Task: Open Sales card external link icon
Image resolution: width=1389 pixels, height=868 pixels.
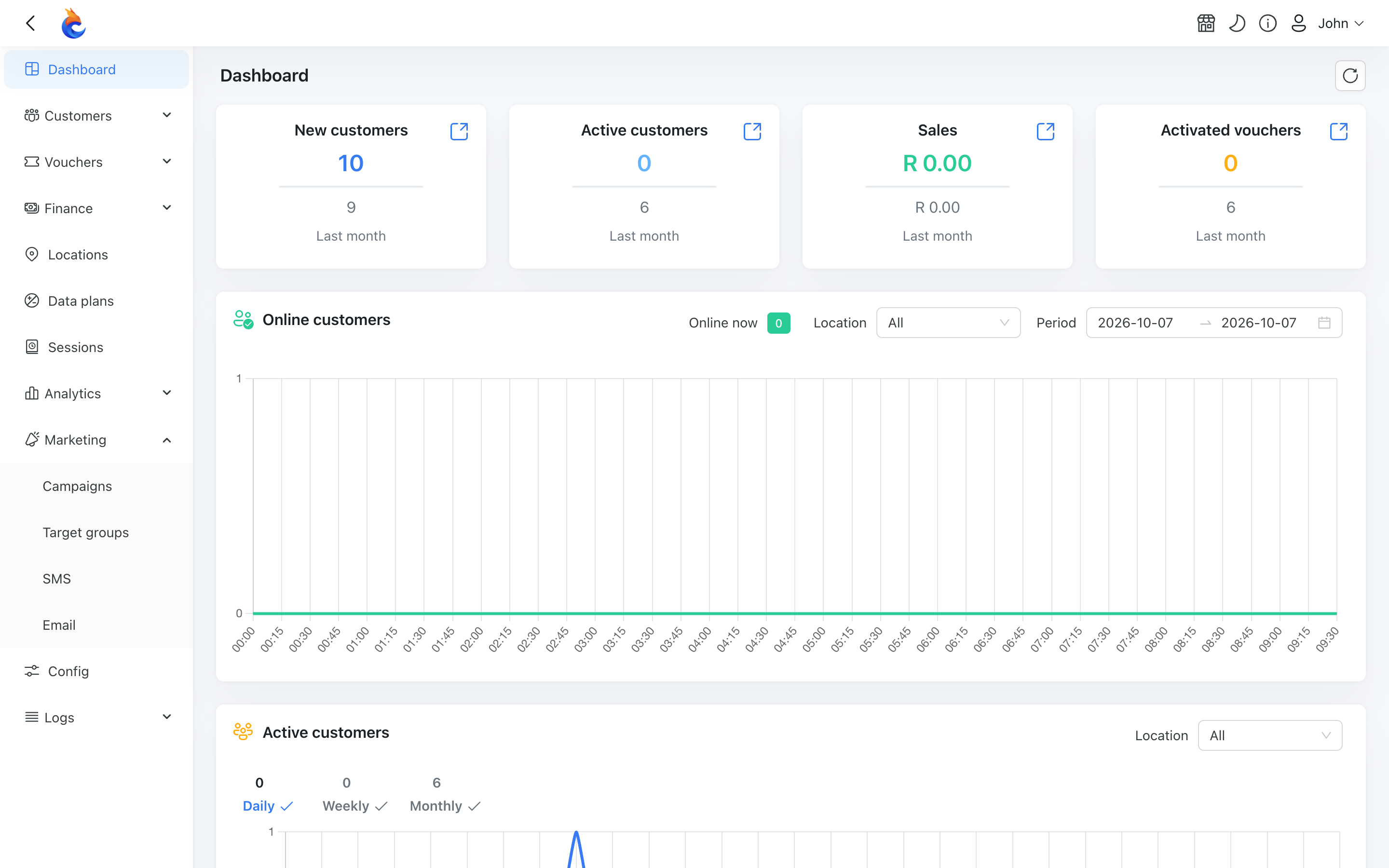Action: (1046, 132)
